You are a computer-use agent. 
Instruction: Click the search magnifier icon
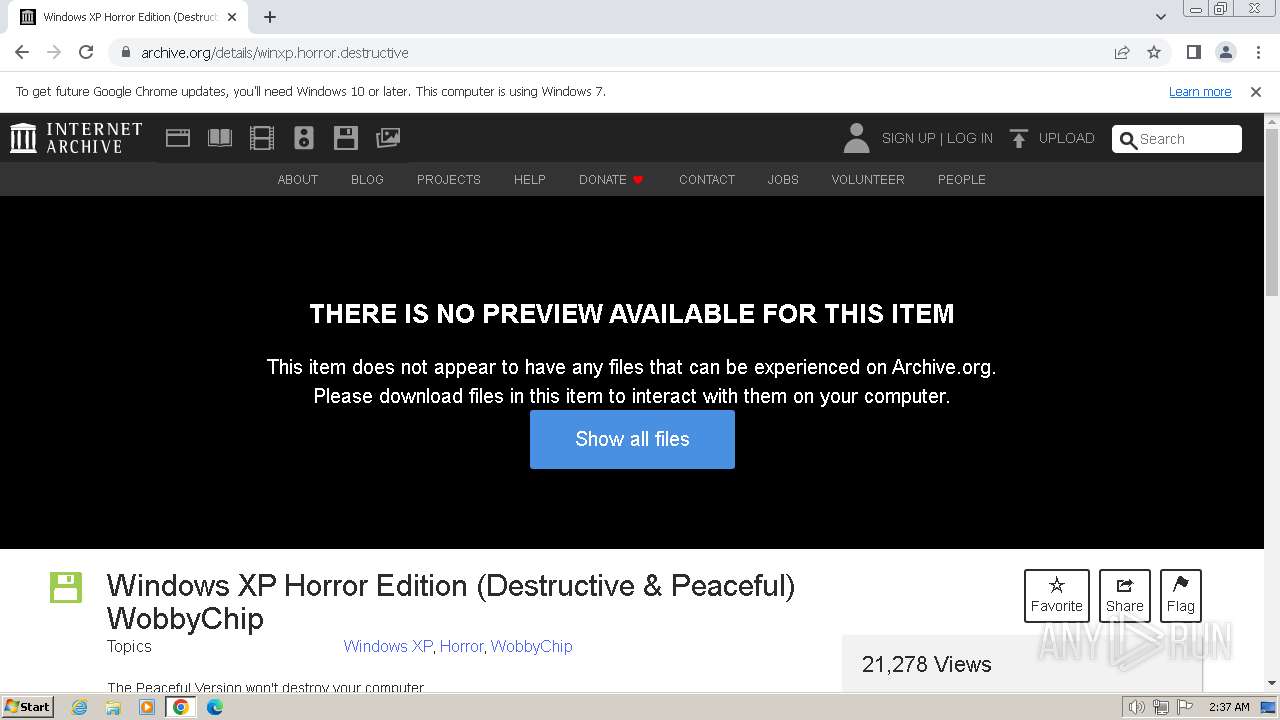click(1127, 139)
